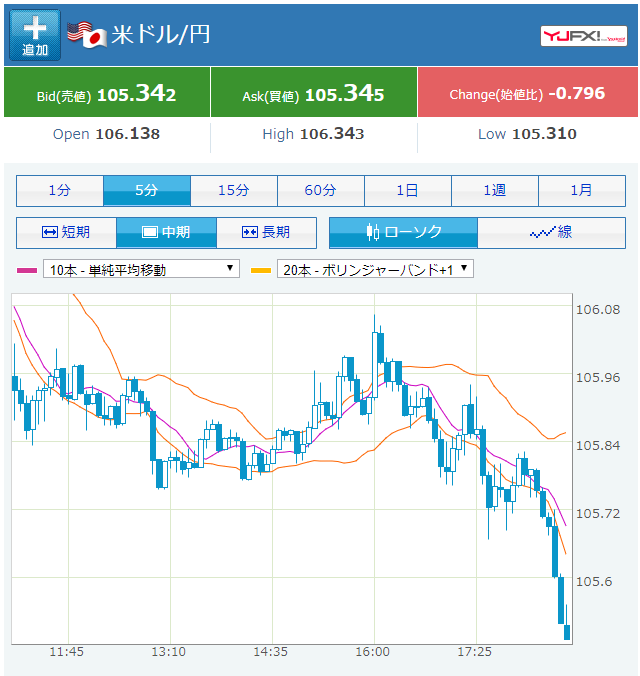Switch to the 1日 daily timeframe
This screenshot has height=676, width=640.
click(x=408, y=190)
